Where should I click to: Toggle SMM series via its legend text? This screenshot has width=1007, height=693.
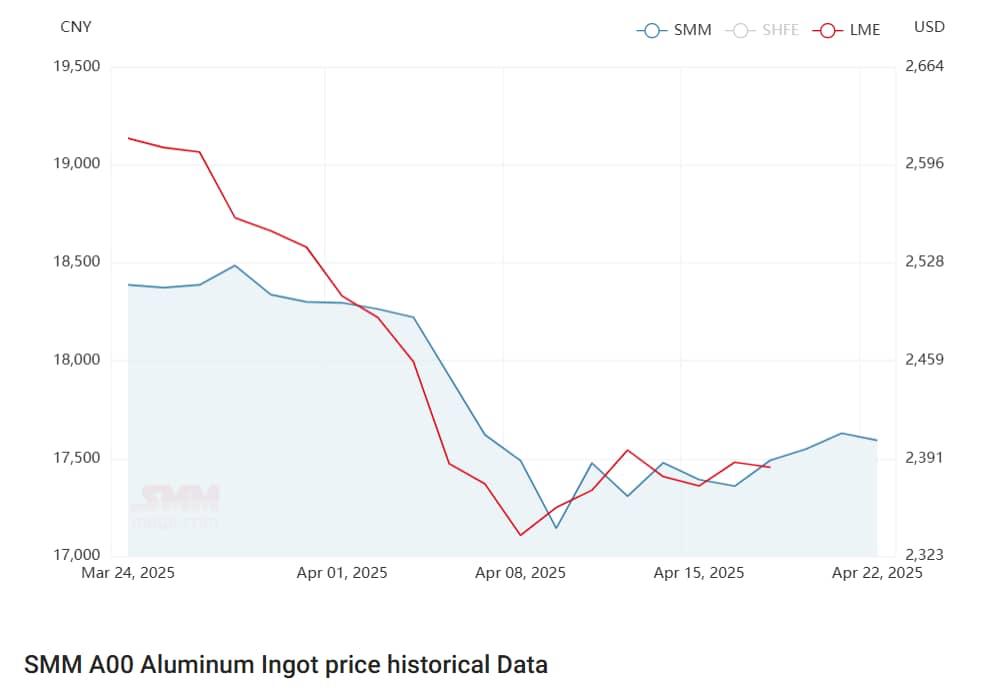pos(692,30)
